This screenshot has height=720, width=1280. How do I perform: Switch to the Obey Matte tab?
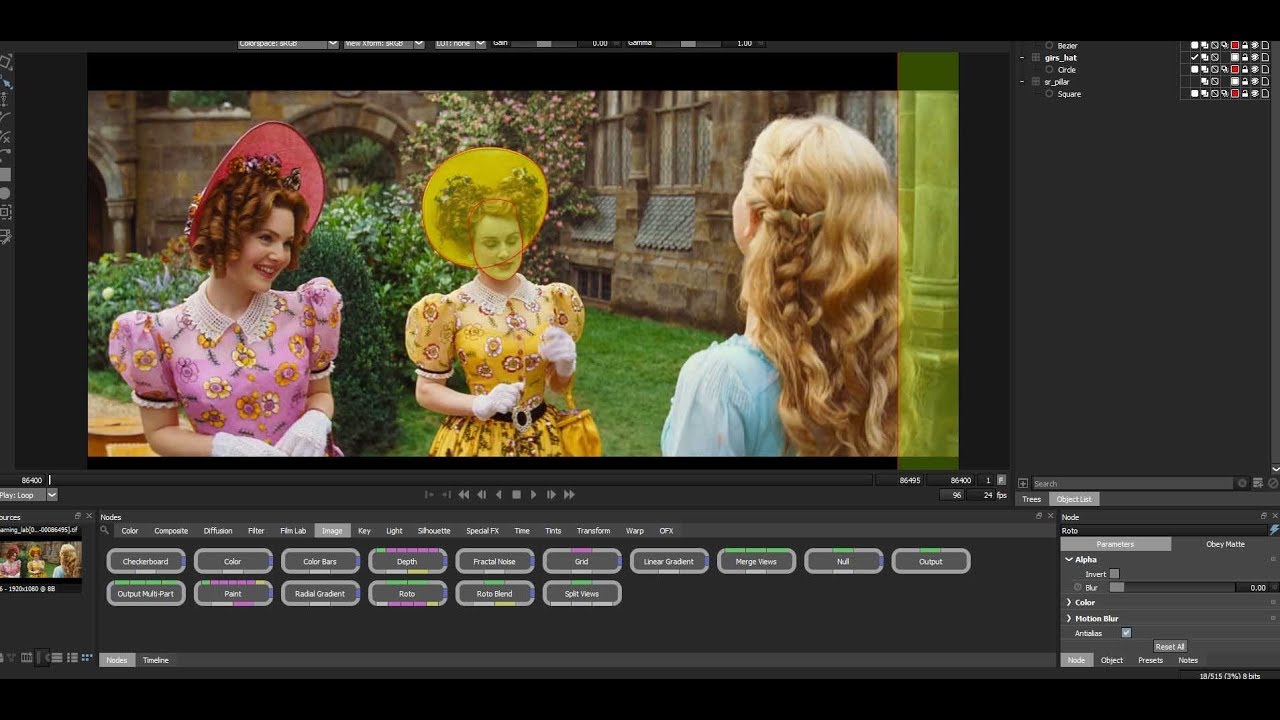click(1225, 544)
